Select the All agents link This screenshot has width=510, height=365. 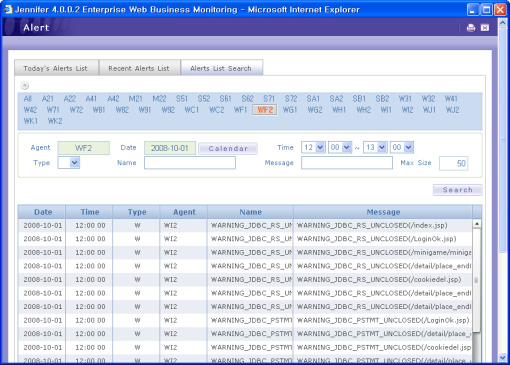[x=28, y=99]
